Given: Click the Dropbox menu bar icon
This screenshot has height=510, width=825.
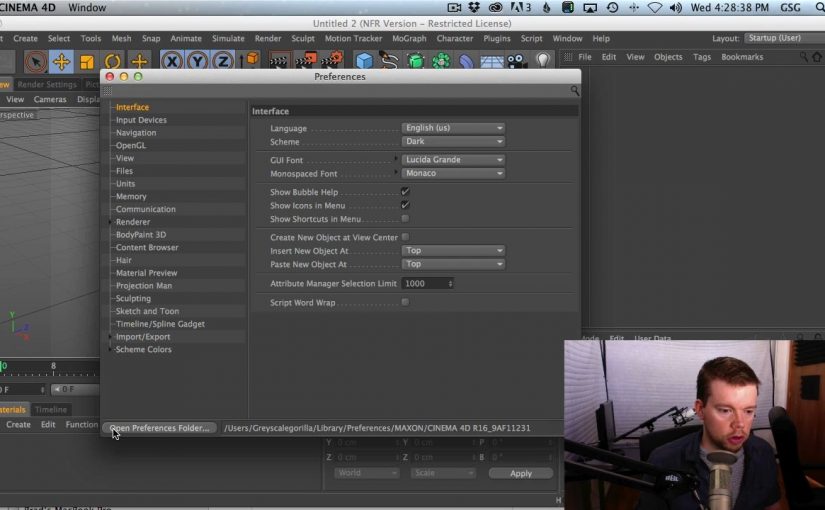Looking at the screenshot, I should pyautogui.click(x=474, y=7).
